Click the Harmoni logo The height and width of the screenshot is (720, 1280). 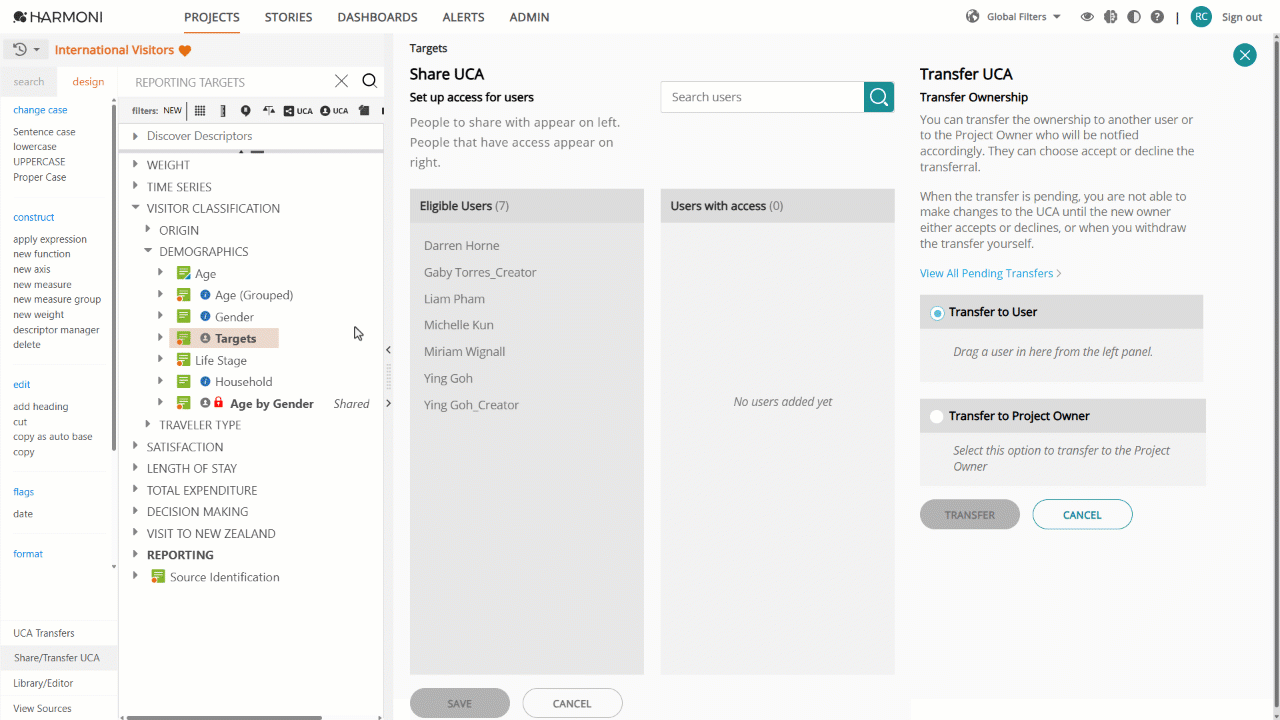pyautogui.click(x=57, y=17)
